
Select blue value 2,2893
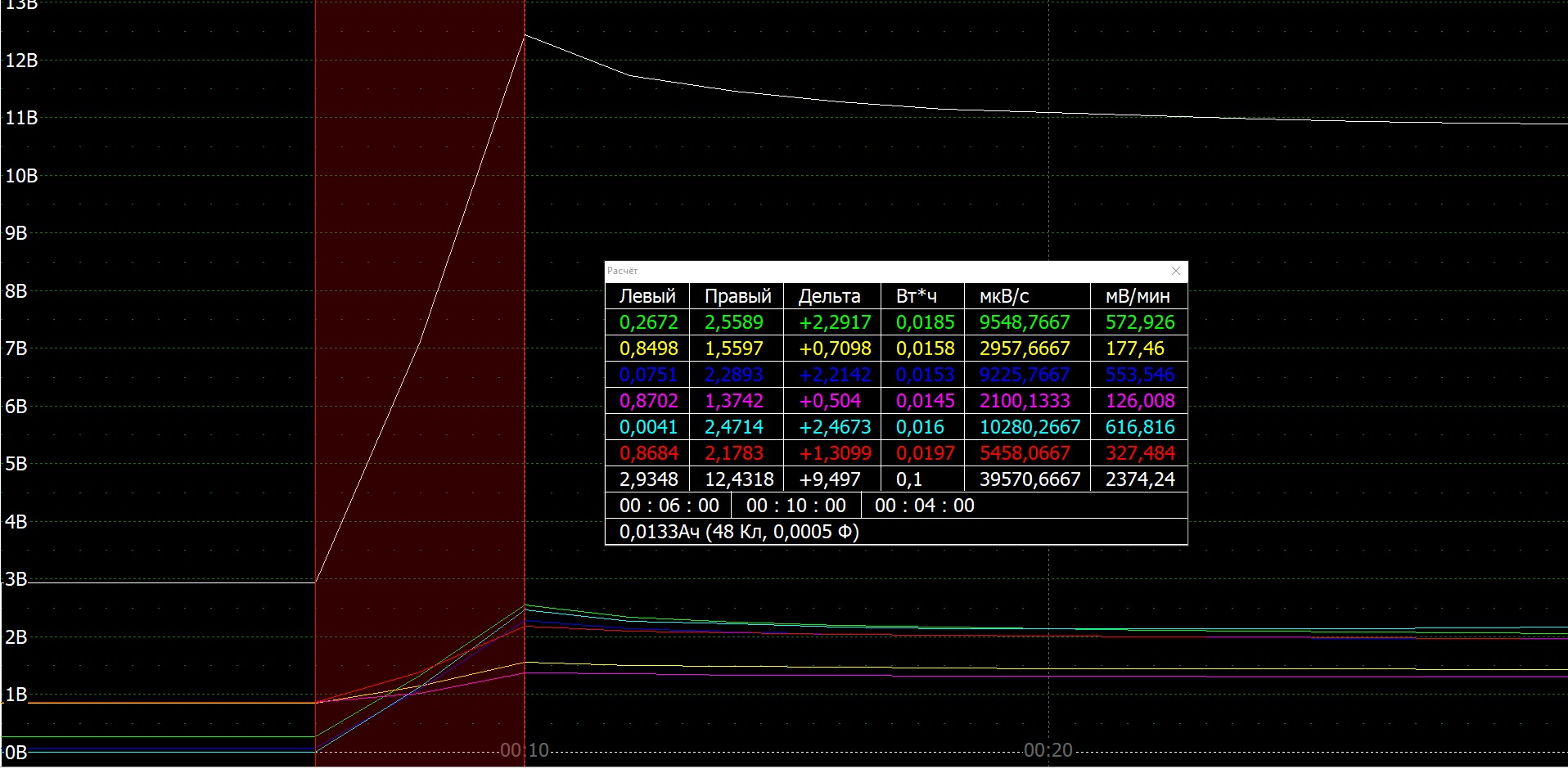733,375
